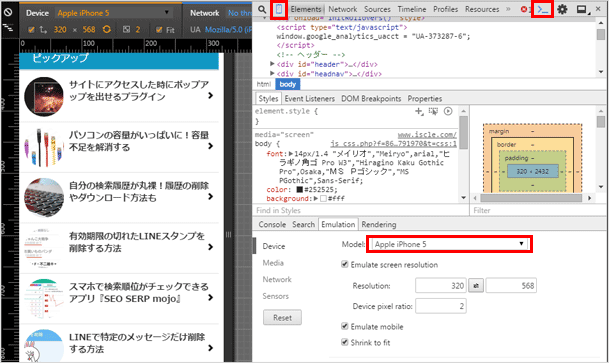Open the DOM Breakpoints tab
The width and height of the screenshot is (609, 363).
click(x=371, y=99)
